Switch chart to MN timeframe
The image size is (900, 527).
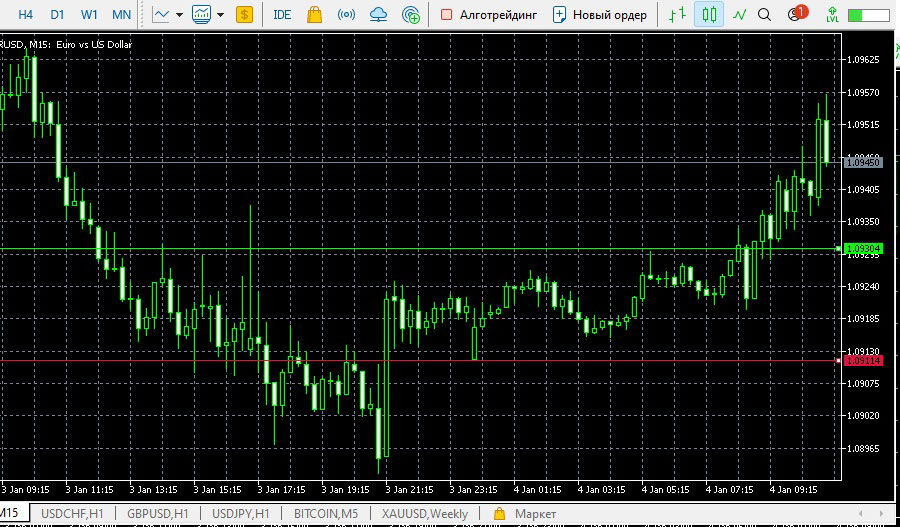(x=121, y=15)
